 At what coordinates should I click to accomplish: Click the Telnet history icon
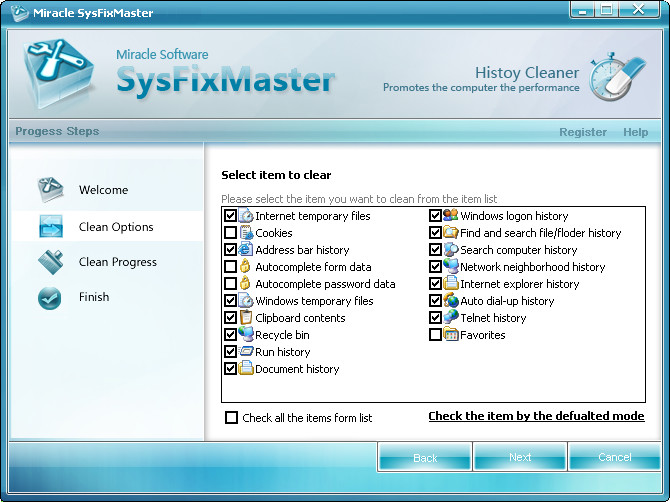coord(451,317)
